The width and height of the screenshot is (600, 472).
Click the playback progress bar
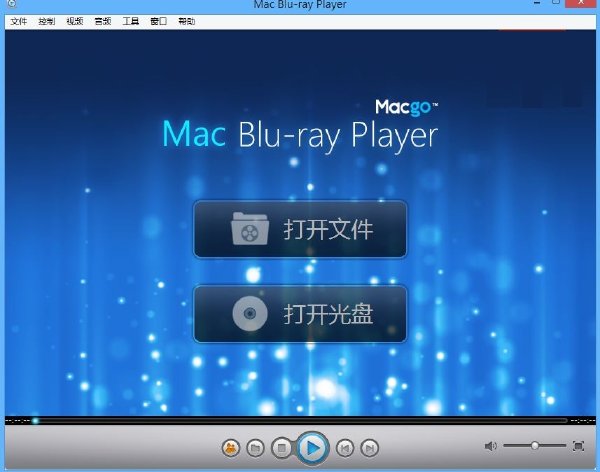[300, 421]
